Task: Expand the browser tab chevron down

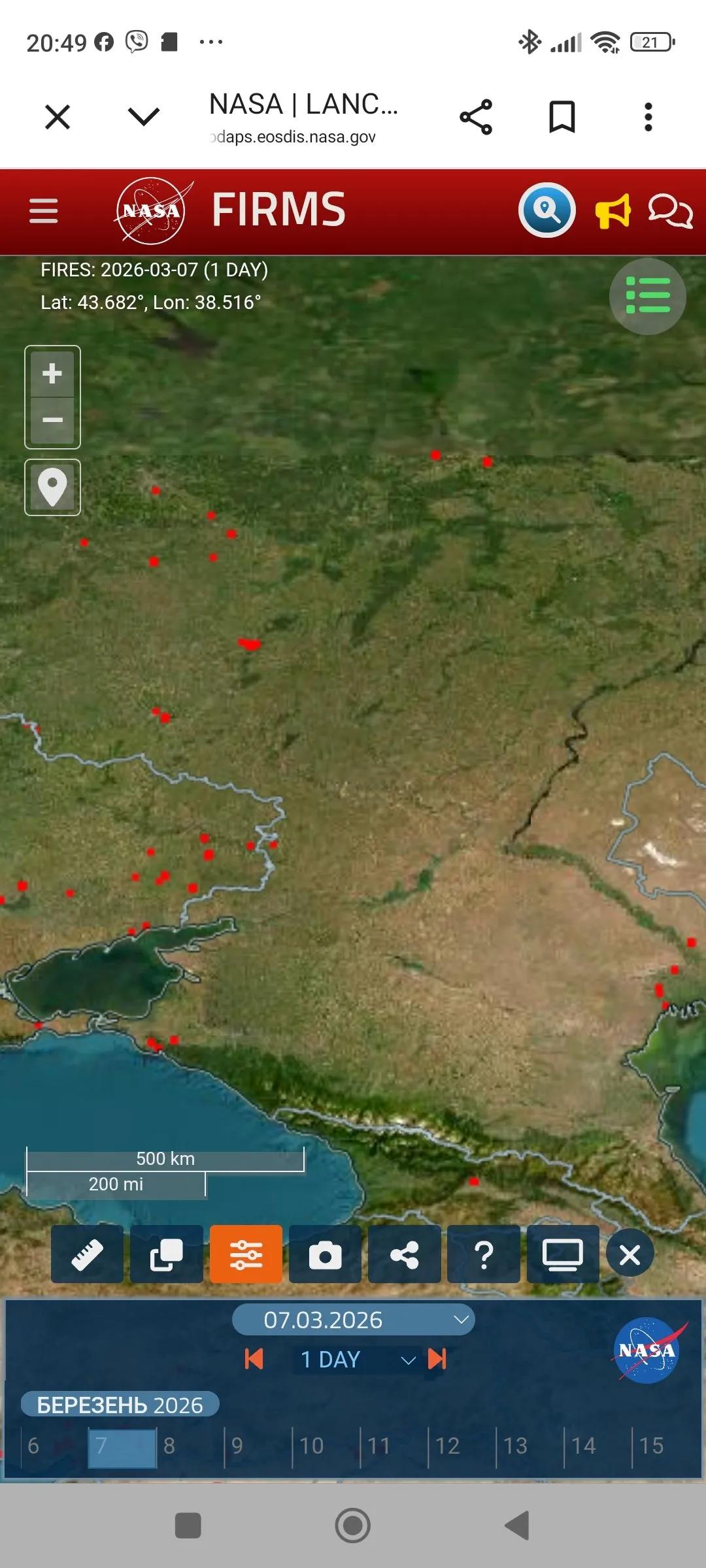Action: (144, 117)
